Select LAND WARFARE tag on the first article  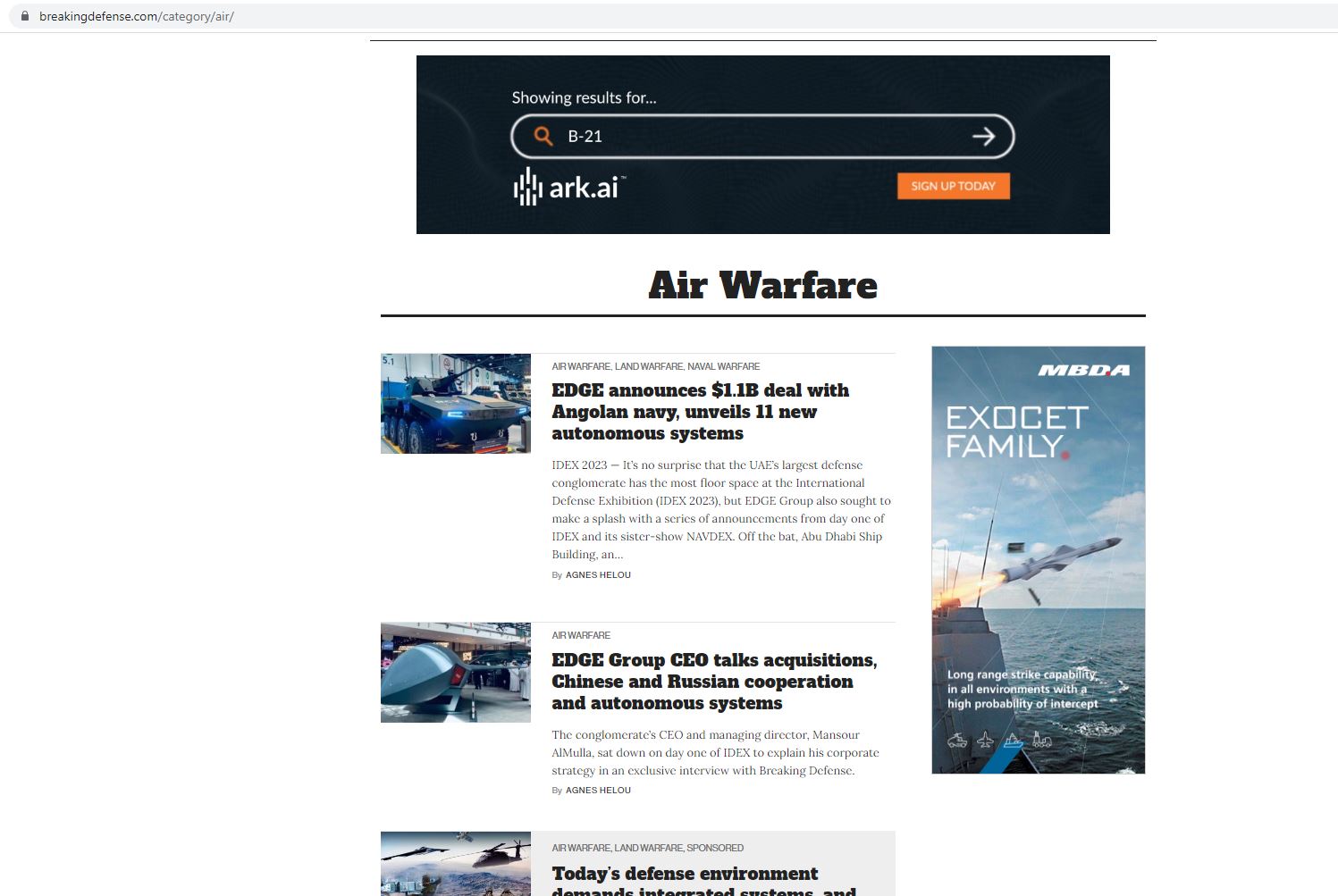648,366
